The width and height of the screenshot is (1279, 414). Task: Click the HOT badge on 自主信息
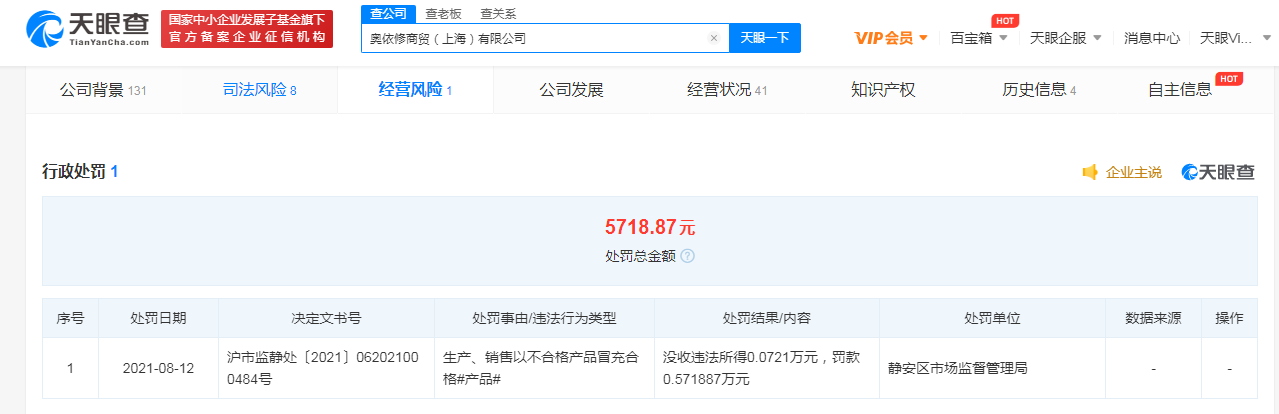click(x=1228, y=78)
